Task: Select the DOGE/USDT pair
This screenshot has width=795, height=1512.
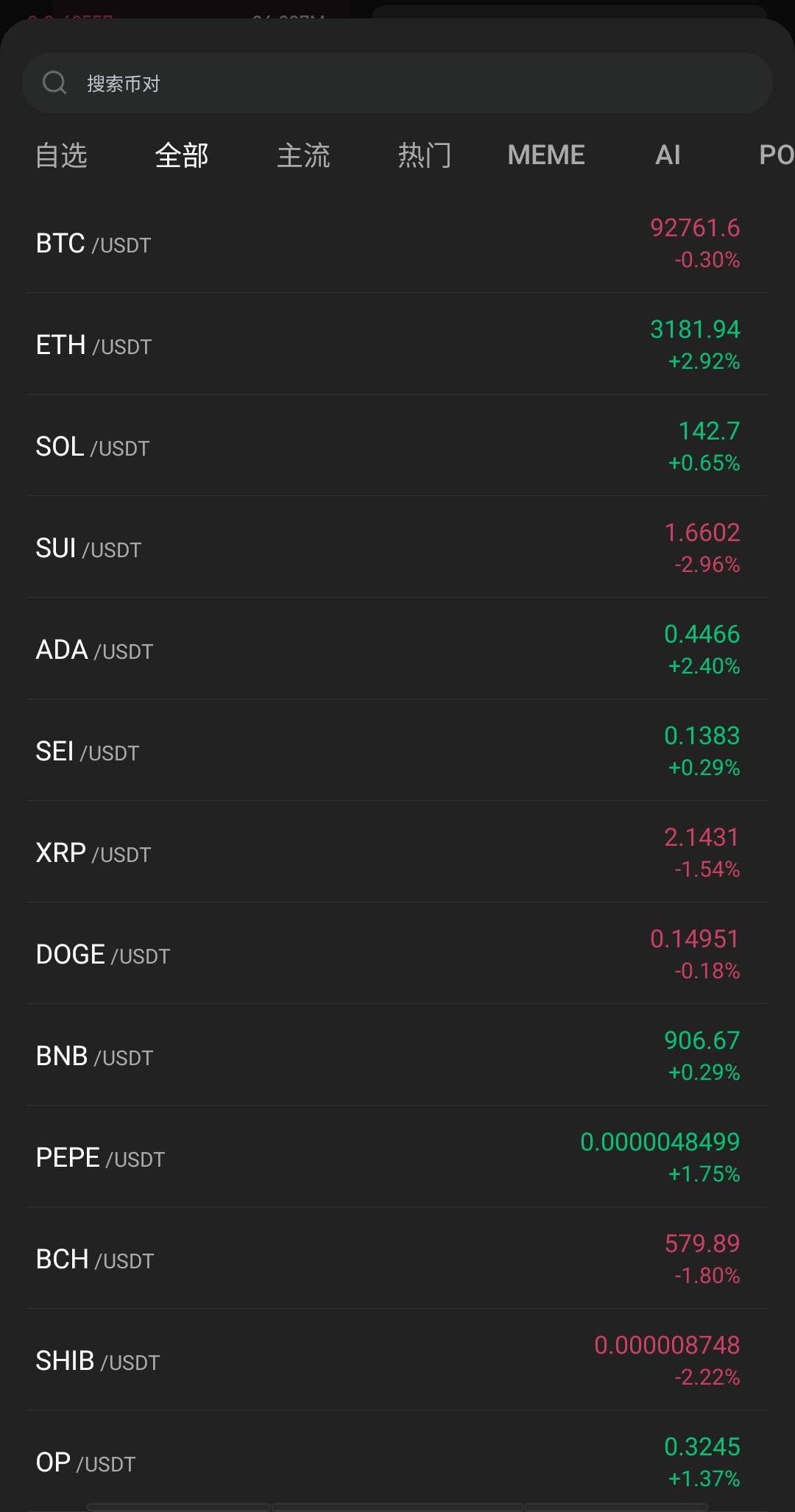Action: (397, 954)
